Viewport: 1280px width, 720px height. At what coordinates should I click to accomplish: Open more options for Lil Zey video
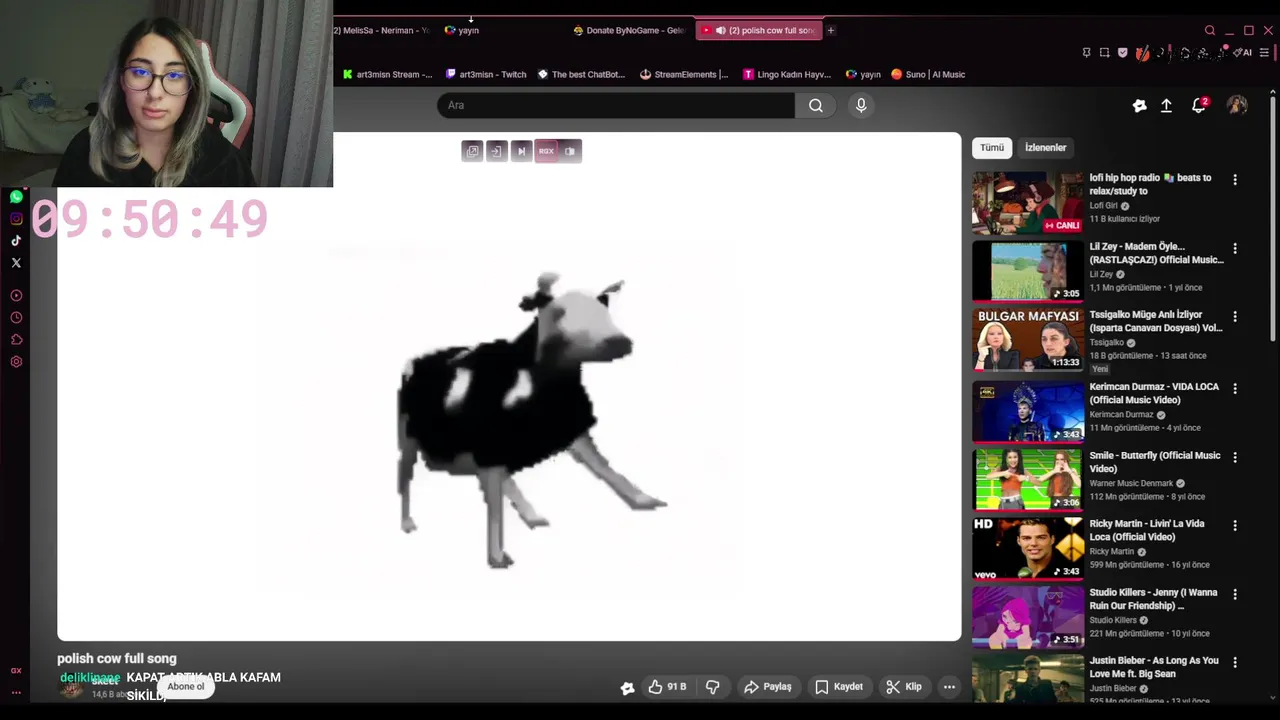pyautogui.click(x=1235, y=248)
